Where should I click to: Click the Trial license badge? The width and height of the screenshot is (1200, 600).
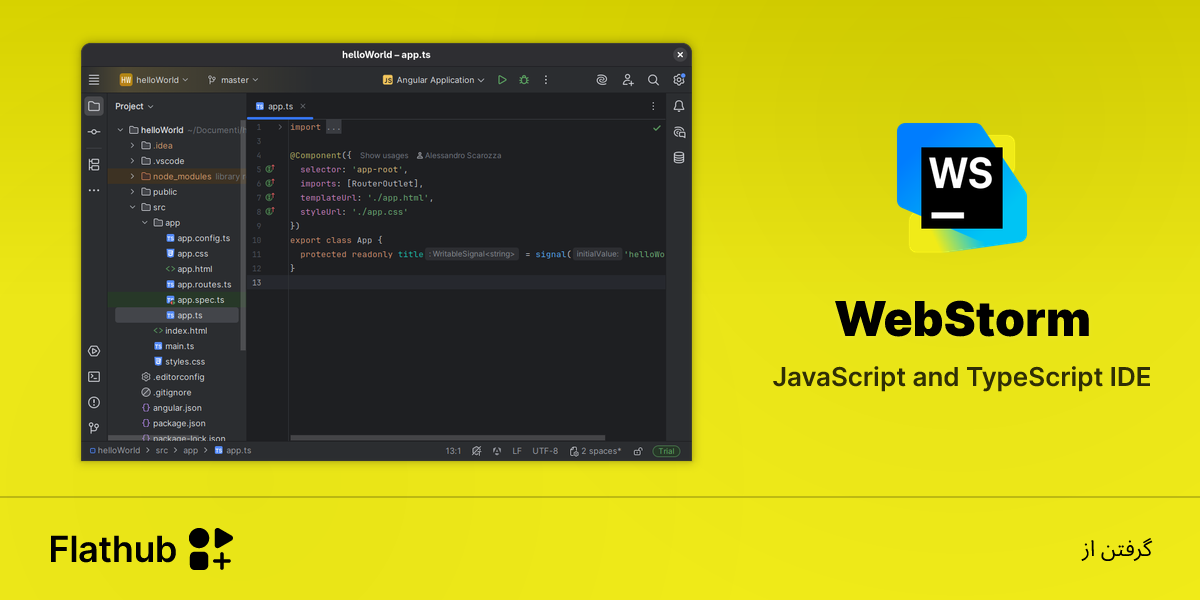[666, 451]
